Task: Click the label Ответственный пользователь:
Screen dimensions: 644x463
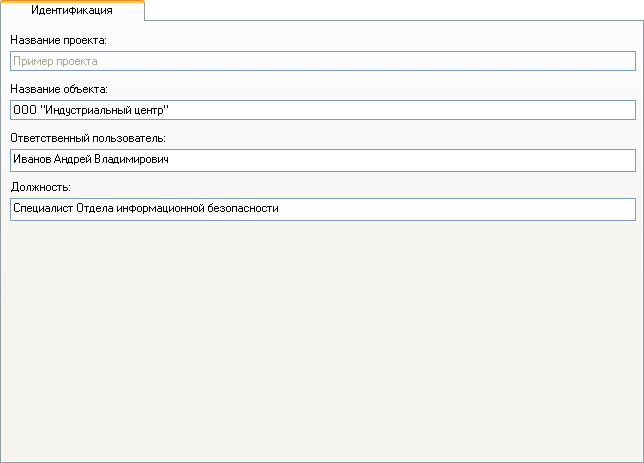Action: pyautogui.click(x=88, y=138)
